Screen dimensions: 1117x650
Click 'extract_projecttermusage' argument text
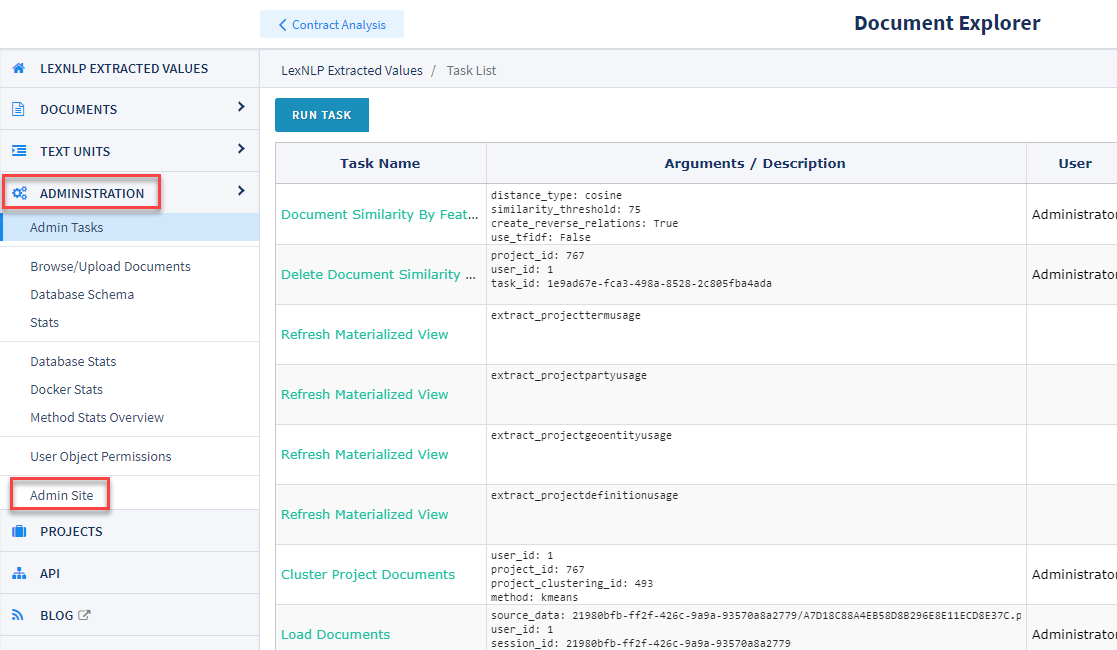coord(565,315)
